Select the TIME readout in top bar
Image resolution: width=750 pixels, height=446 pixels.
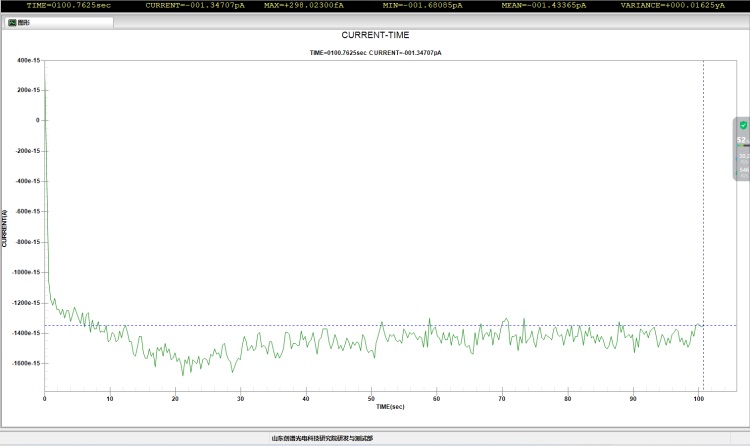coord(68,5)
